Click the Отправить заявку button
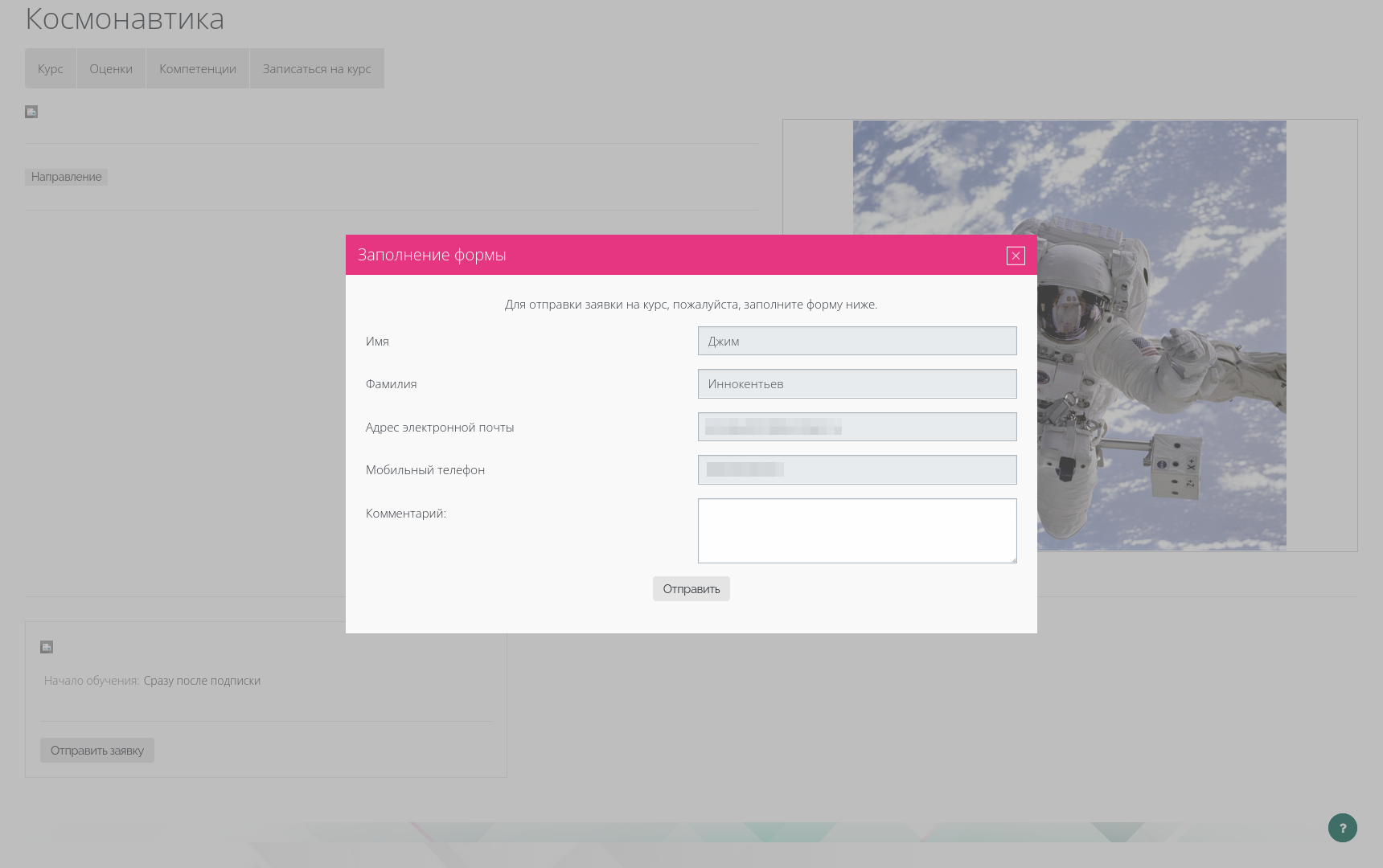This screenshot has width=1383, height=868. [x=97, y=751]
